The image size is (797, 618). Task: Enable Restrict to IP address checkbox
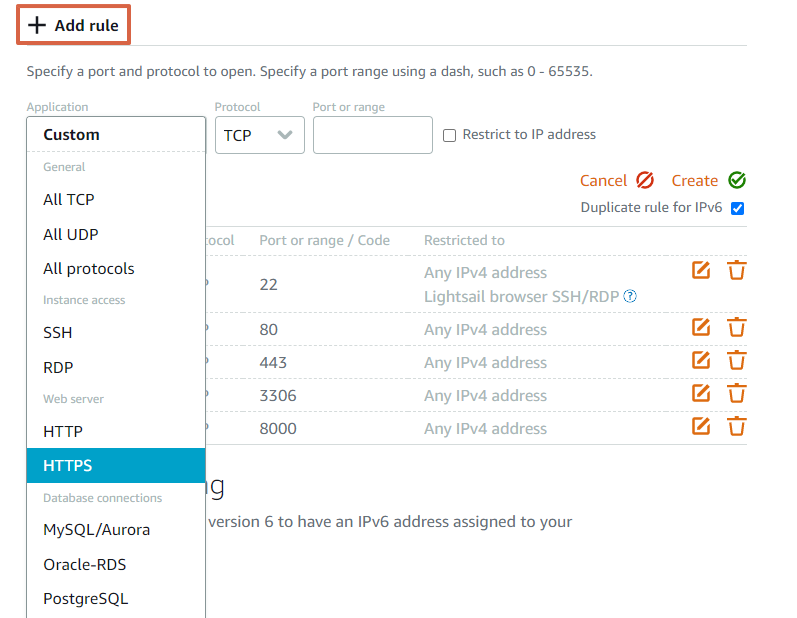tap(449, 135)
